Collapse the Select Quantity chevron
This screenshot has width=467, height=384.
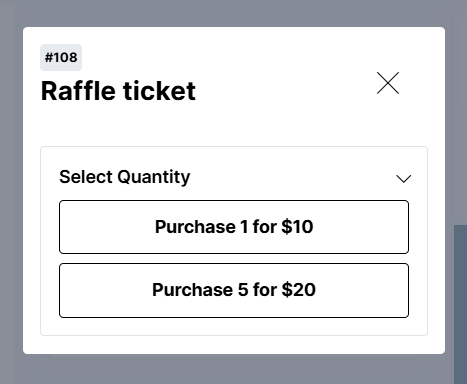403,179
